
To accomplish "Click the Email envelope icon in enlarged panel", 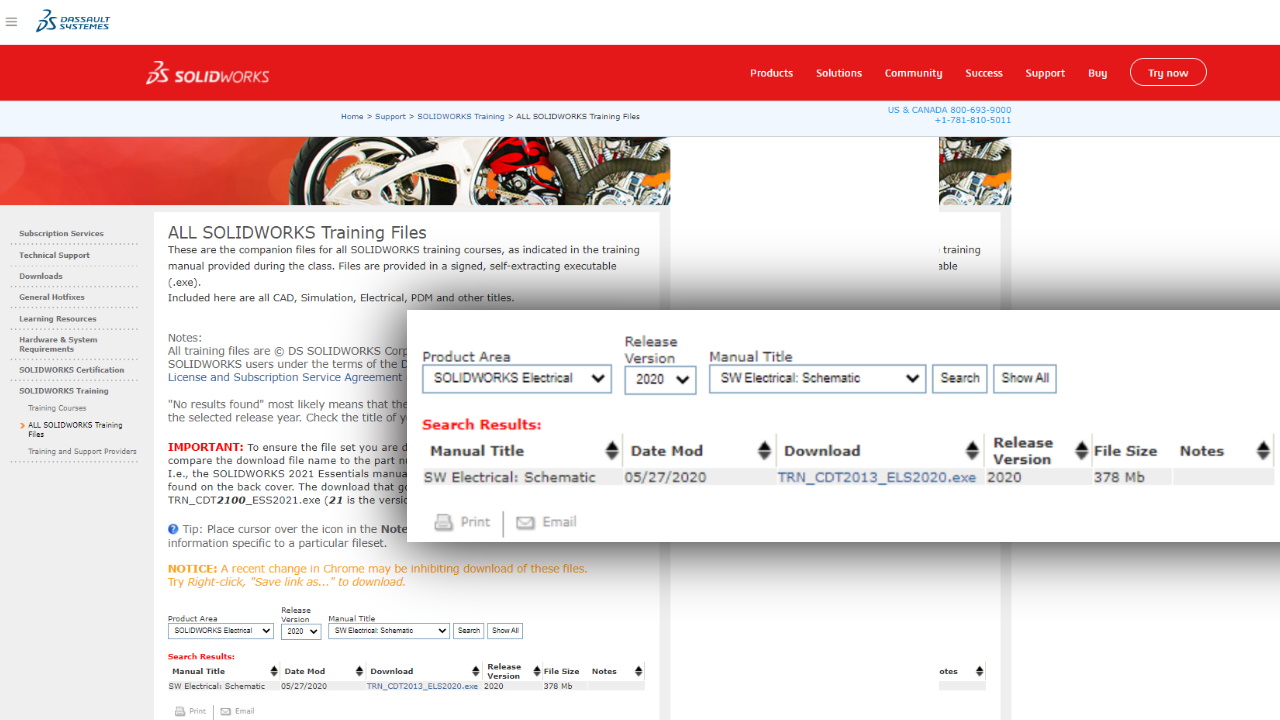I will (x=525, y=522).
